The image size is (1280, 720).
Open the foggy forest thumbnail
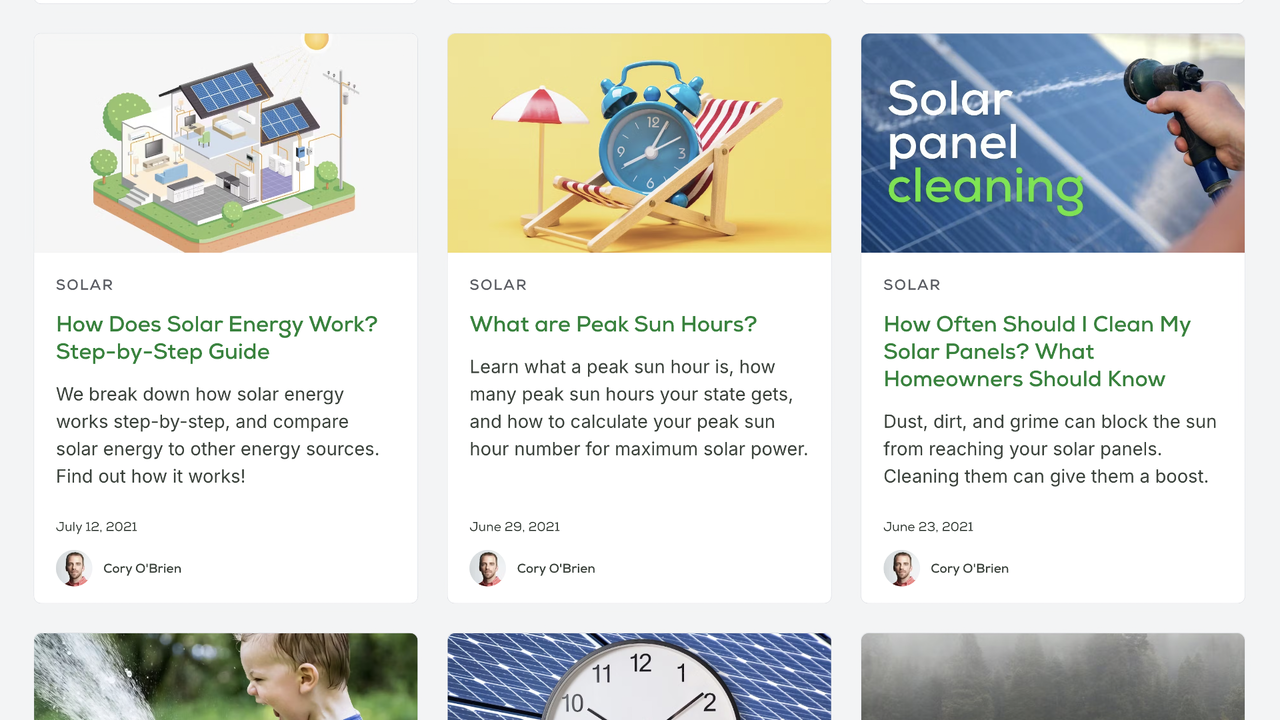coord(1052,677)
